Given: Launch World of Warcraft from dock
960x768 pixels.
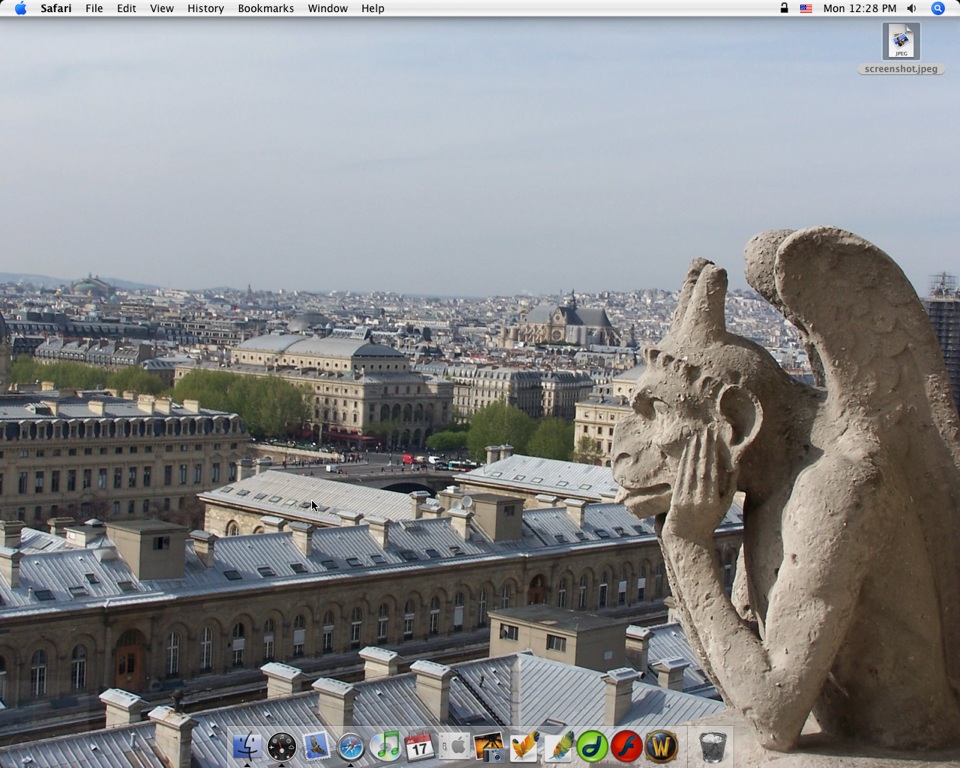Looking at the screenshot, I should pos(661,746).
